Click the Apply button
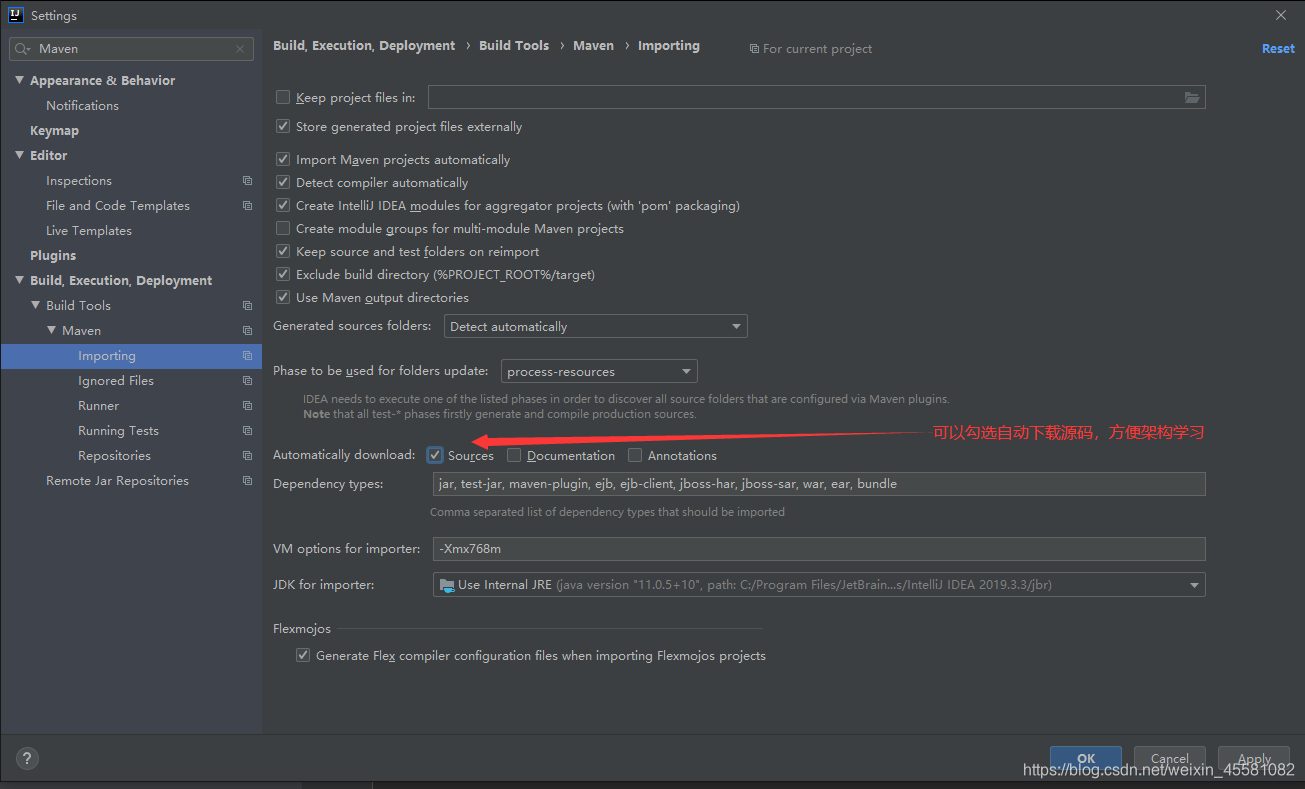 point(1254,759)
